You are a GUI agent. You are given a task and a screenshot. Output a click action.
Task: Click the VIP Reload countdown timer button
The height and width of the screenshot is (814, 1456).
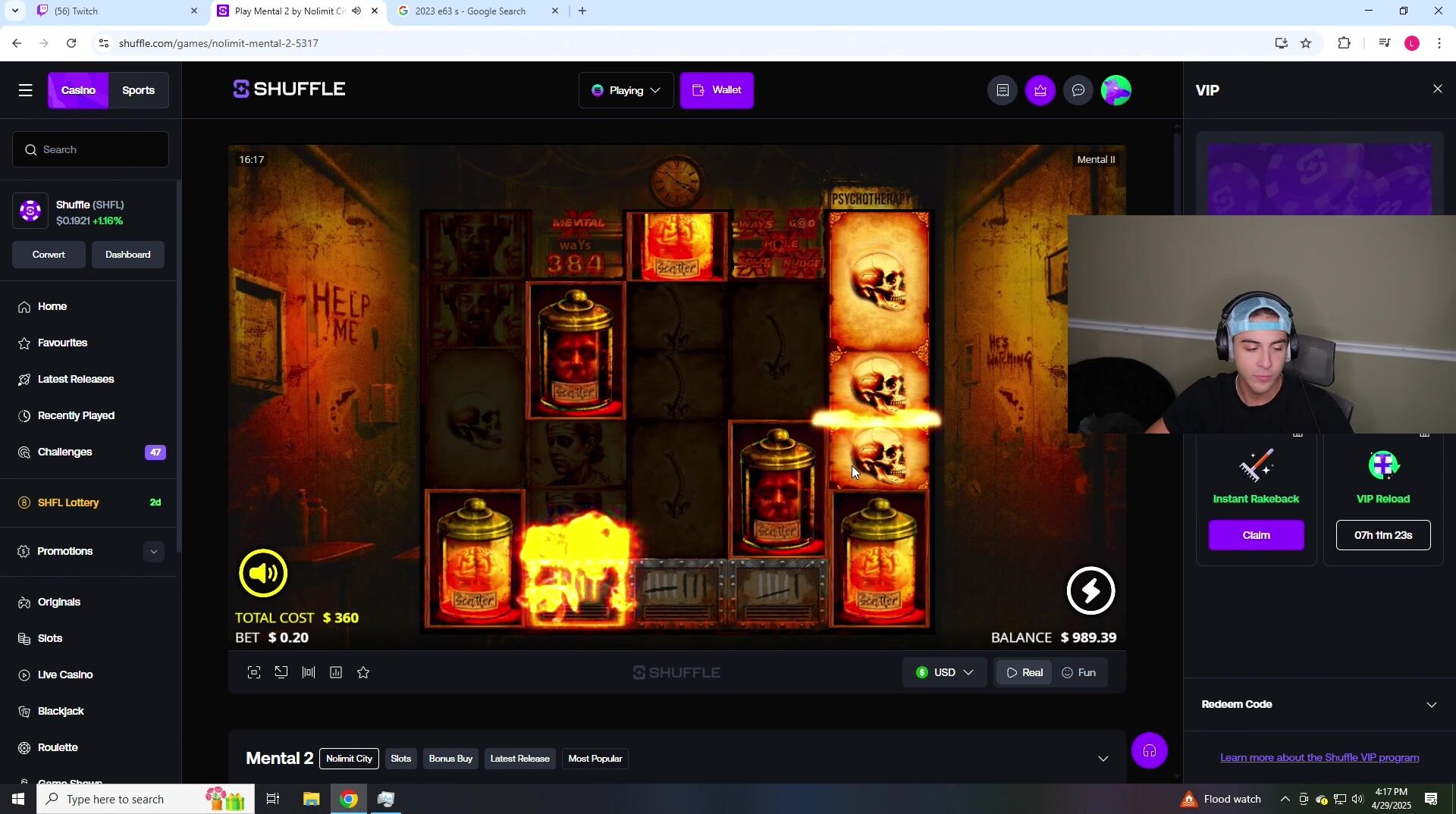point(1383,536)
